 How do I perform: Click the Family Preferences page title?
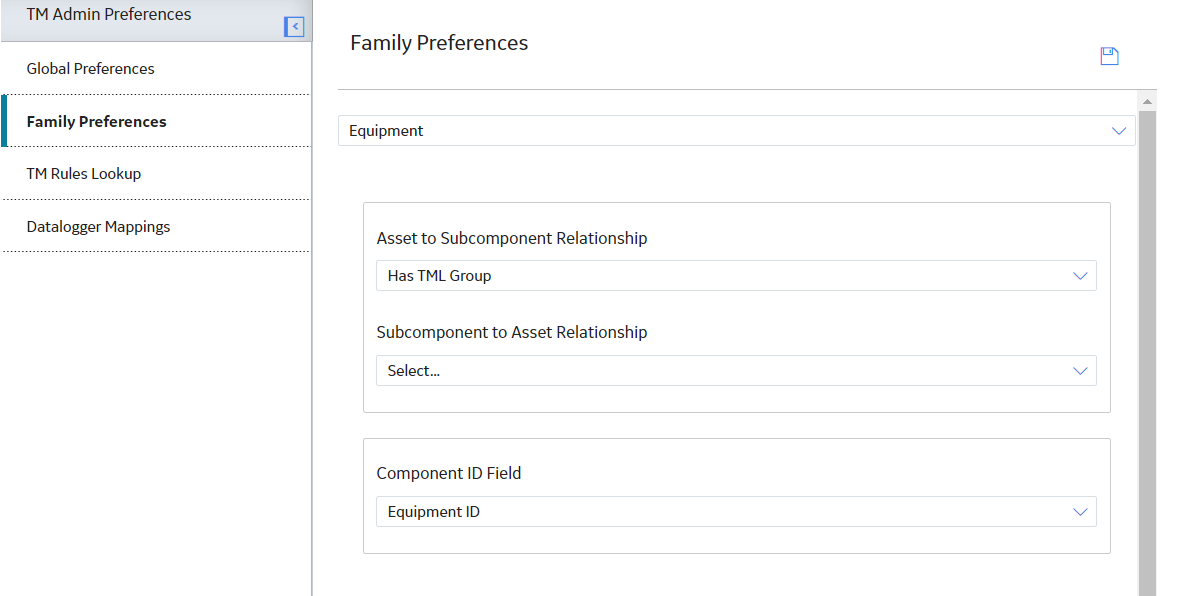439,43
